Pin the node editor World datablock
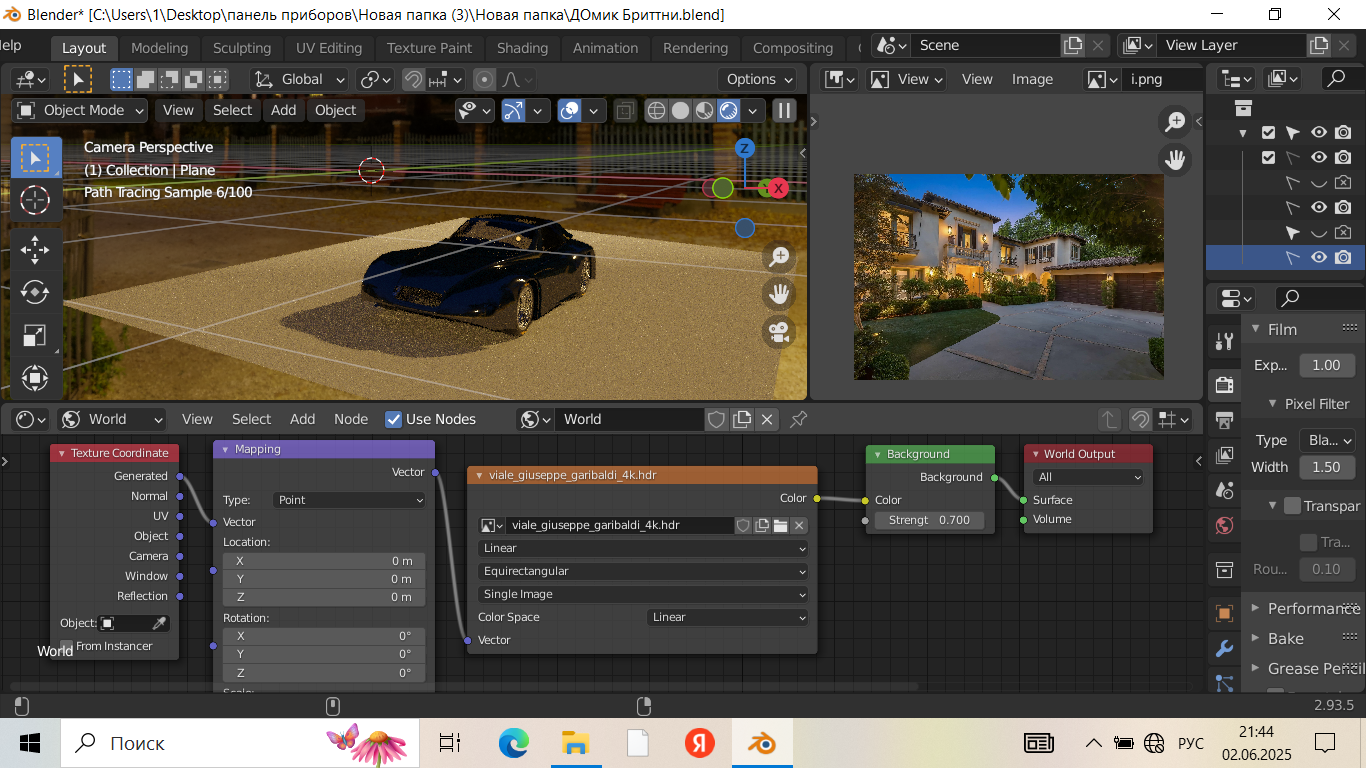The image size is (1366, 768). tap(798, 419)
